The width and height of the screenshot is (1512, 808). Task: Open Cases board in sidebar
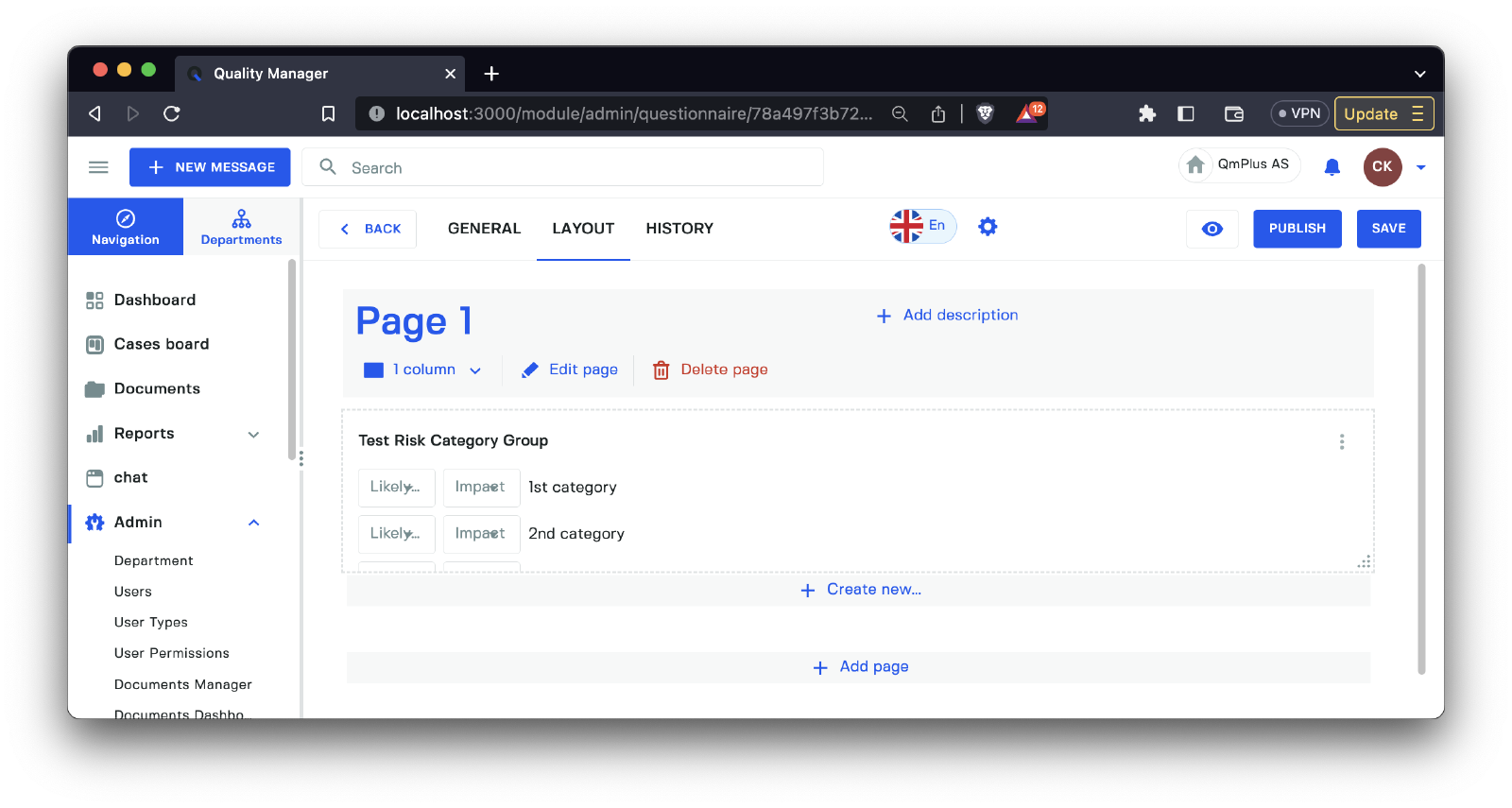pyautogui.click(x=161, y=344)
